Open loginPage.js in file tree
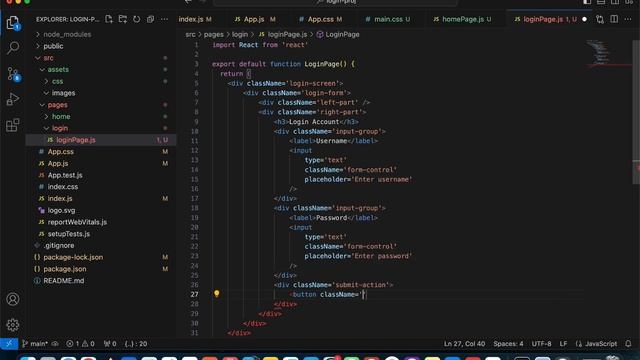The width and height of the screenshot is (640, 360). (x=101, y=140)
